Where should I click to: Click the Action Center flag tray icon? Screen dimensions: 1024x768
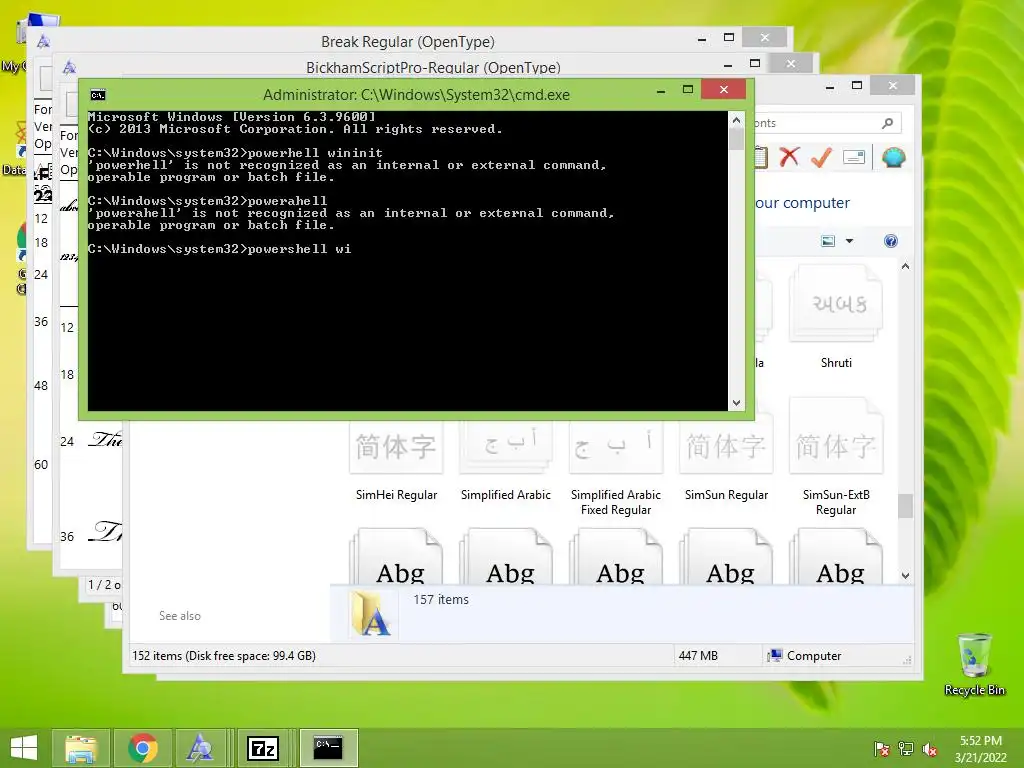click(x=881, y=749)
